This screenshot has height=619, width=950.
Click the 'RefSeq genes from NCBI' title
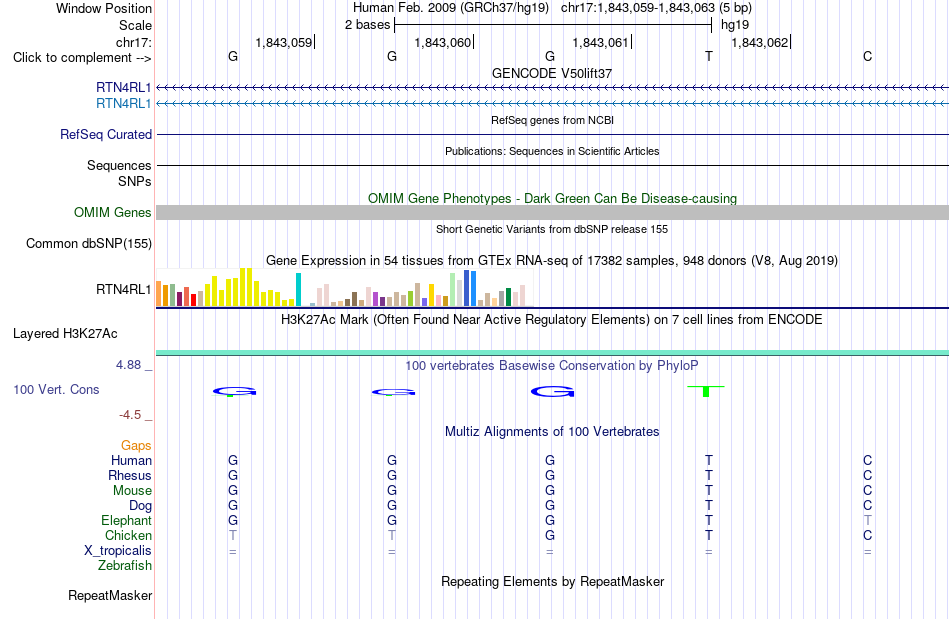[553, 120]
